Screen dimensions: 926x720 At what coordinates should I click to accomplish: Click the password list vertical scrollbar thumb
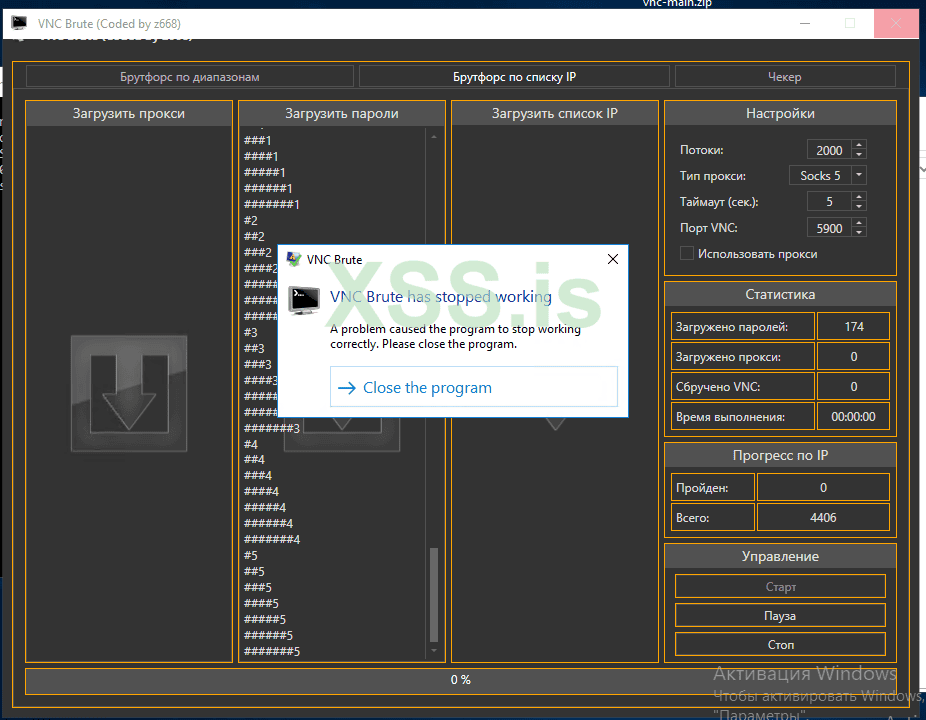[433, 595]
